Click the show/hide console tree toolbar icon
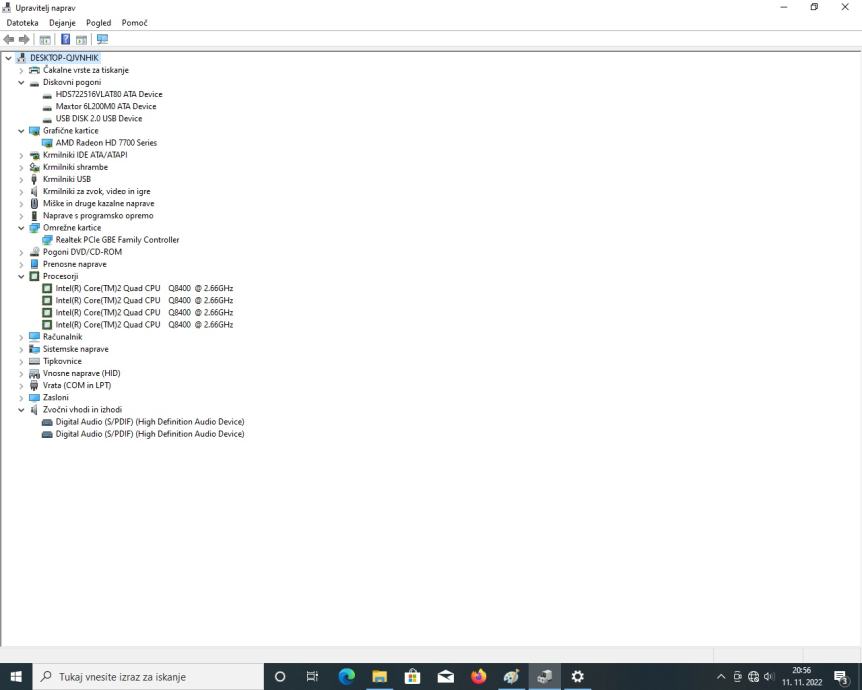The height and width of the screenshot is (690, 862). click(x=44, y=40)
